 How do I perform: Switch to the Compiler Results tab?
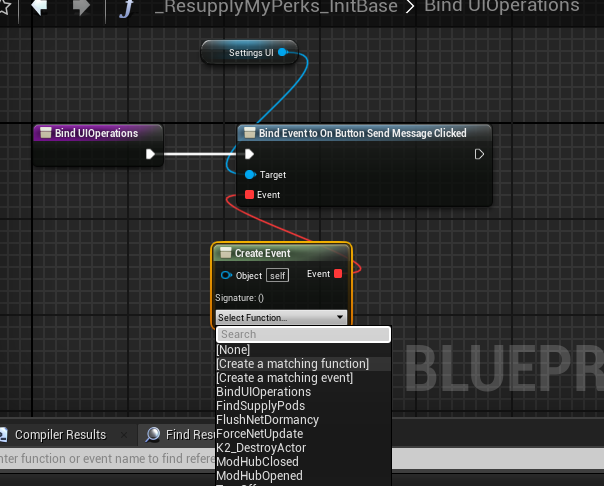[60, 435]
